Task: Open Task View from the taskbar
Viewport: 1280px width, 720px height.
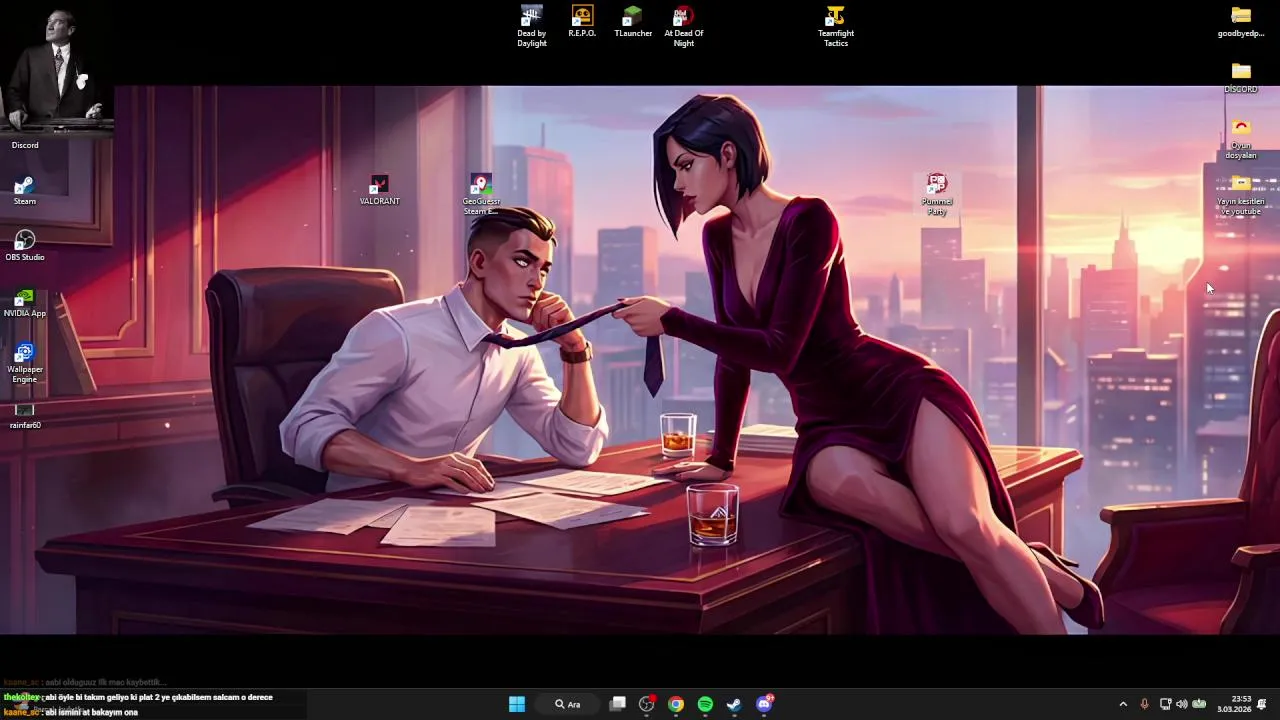Action: (x=618, y=704)
